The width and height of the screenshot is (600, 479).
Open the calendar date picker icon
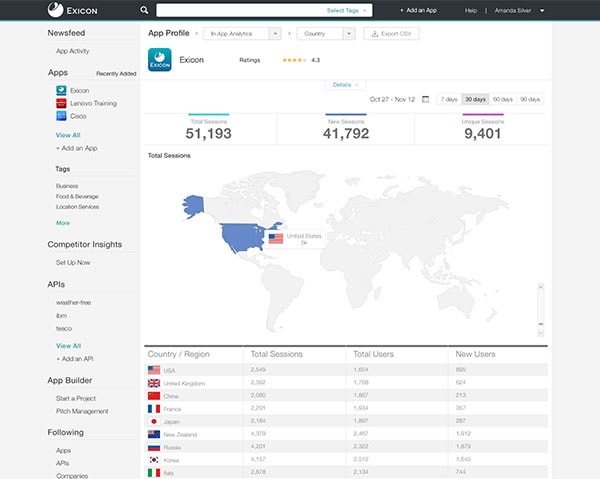(426, 99)
